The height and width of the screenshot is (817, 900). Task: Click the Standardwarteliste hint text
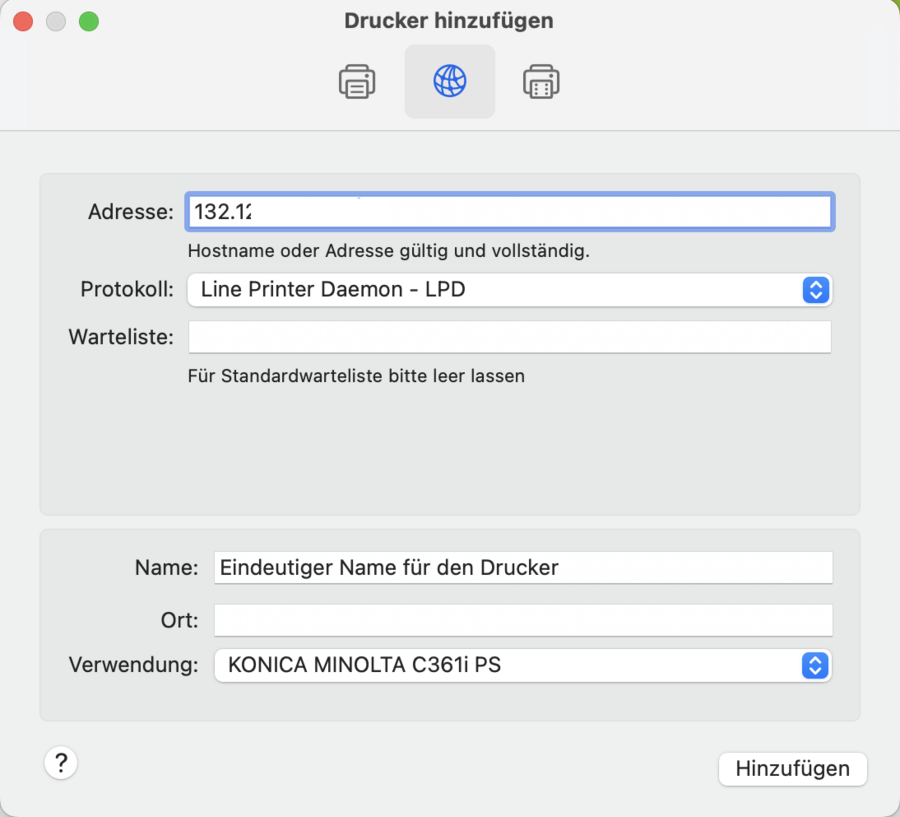tap(356, 376)
